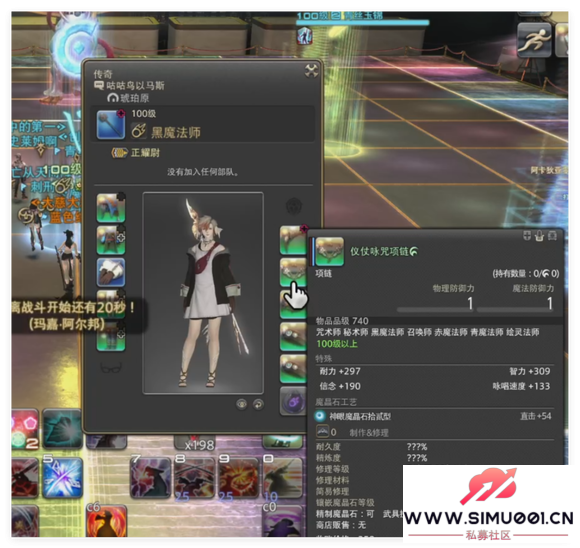Activate hotbar skill in slot 9
580x548 pixels.
(x=239, y=477)
